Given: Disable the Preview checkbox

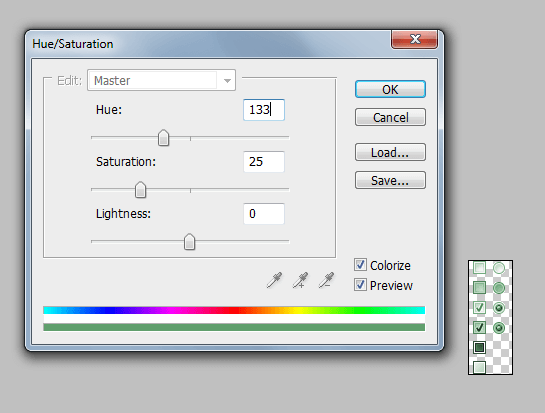Looking at the screenshot, I should [360, 285].
